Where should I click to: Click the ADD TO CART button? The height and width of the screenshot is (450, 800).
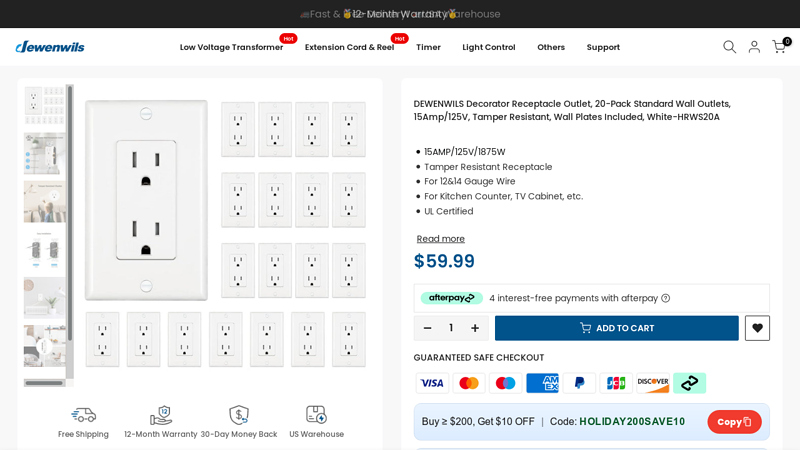coord(616,328)
